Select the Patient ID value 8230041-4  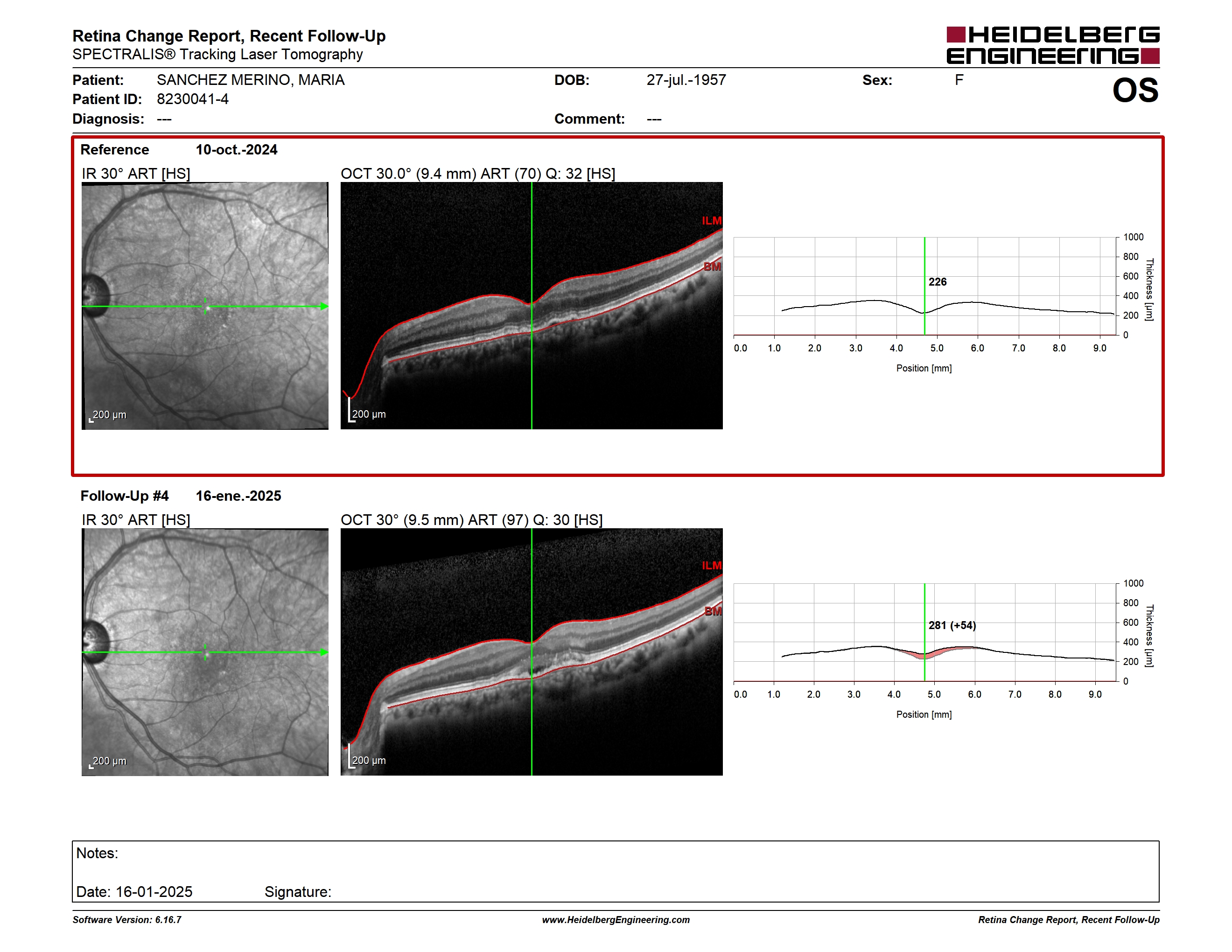point(192,99)
